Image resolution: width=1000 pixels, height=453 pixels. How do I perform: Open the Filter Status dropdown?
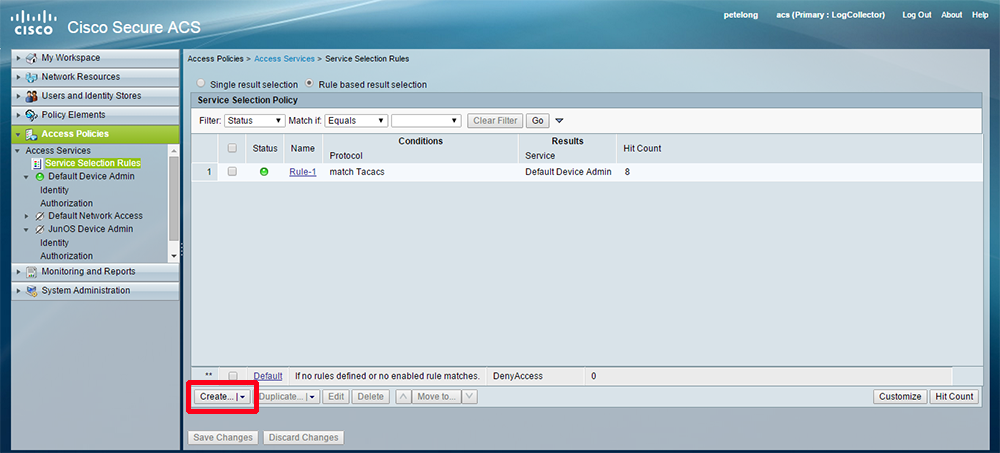pyautogui.click(x=254, y=121)
